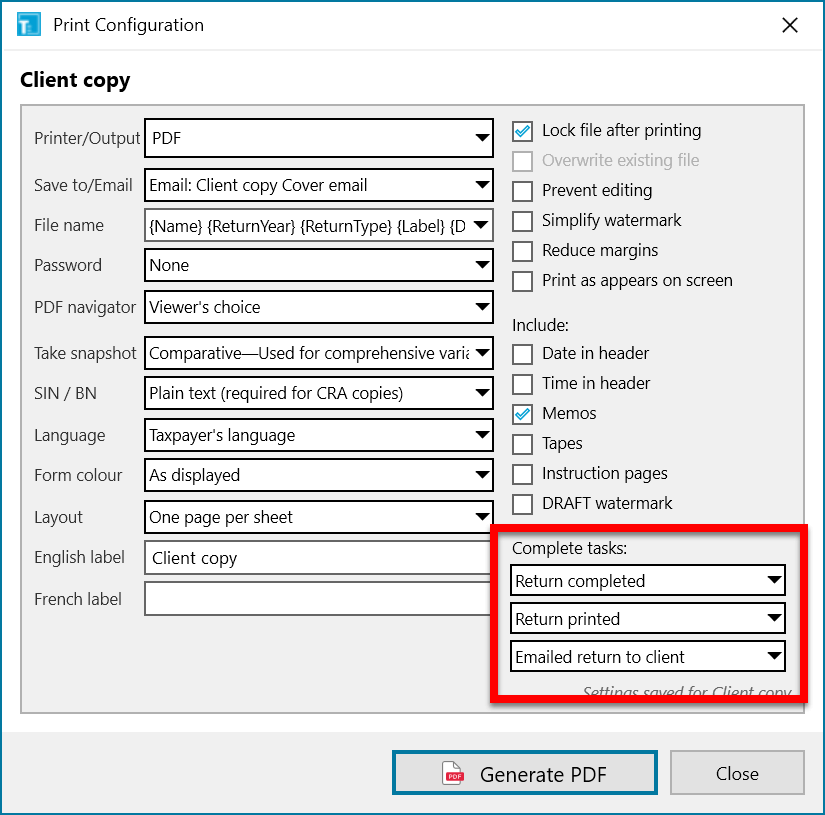Click the TaxCycle app icon in title bar
Viewport: 825px width, 815px height.
tap(28, 25)
